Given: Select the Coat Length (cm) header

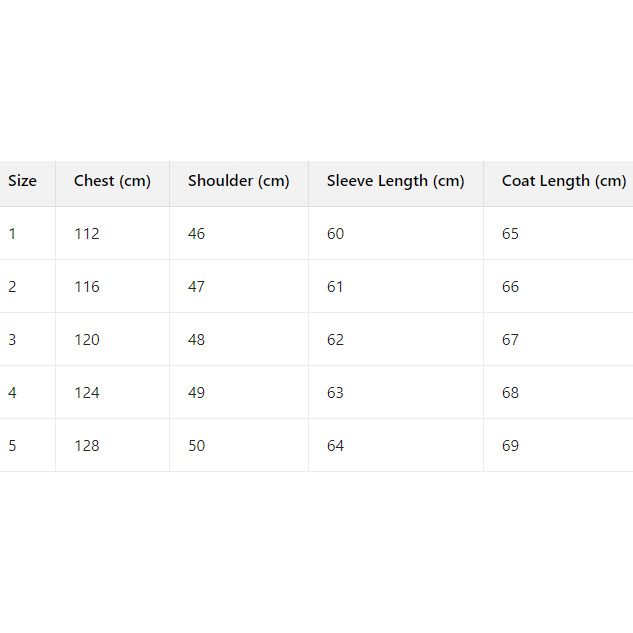Looking at the screenshot, I should point(563,181).
